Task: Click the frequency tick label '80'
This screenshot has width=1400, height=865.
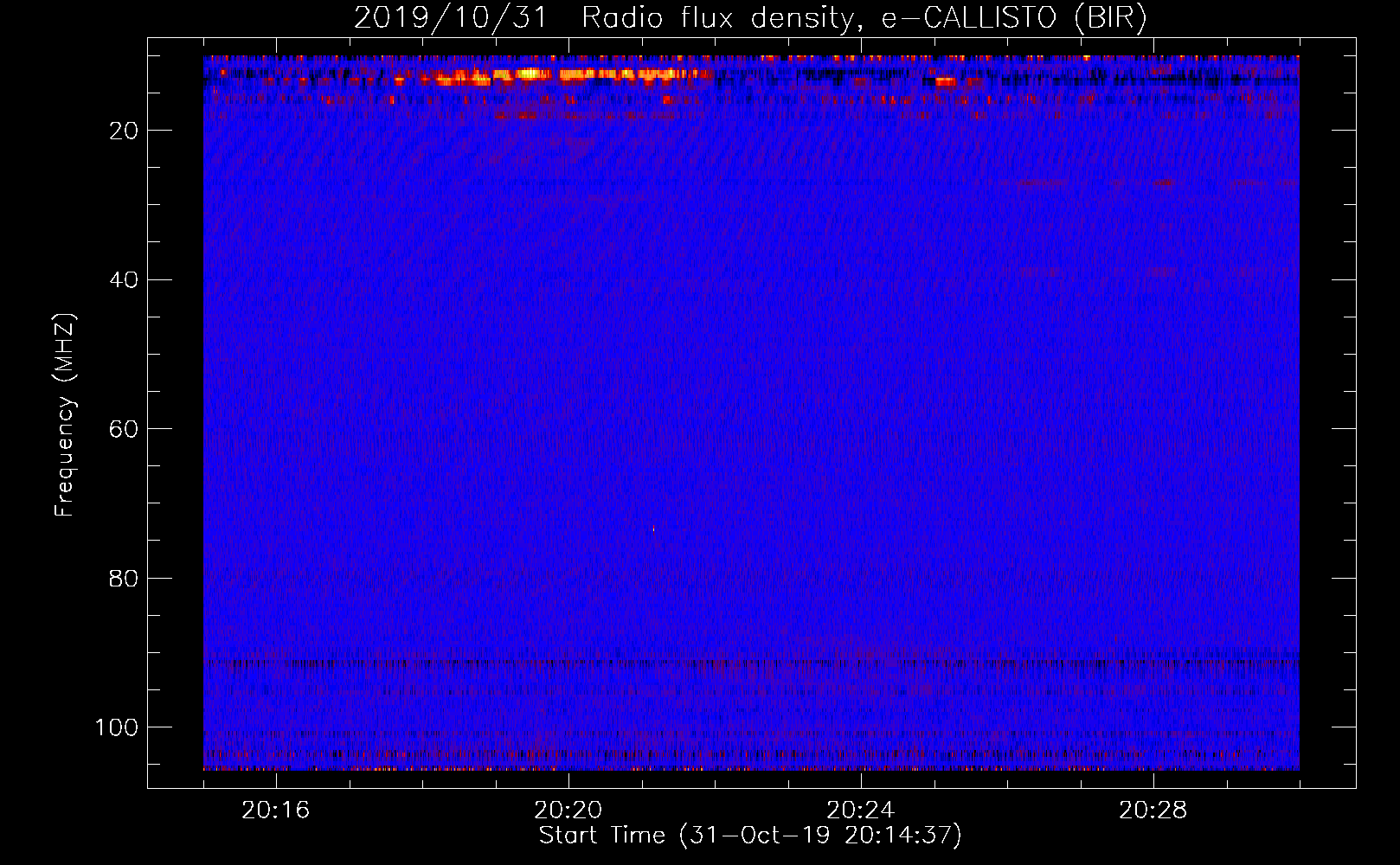Action: pos(125,579)
